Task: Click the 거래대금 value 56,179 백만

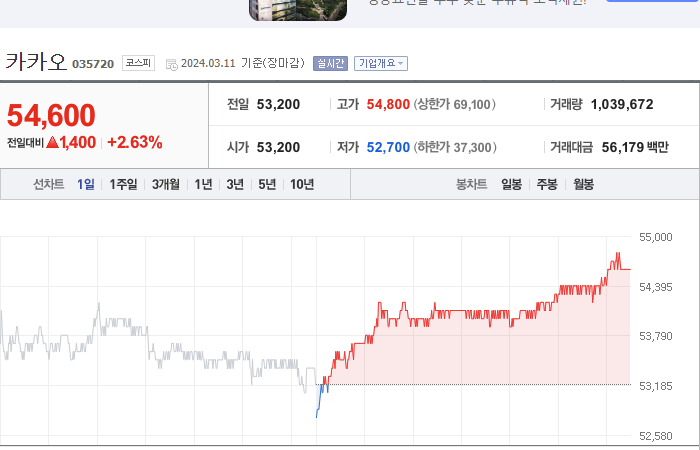Action: coord(635,147)
